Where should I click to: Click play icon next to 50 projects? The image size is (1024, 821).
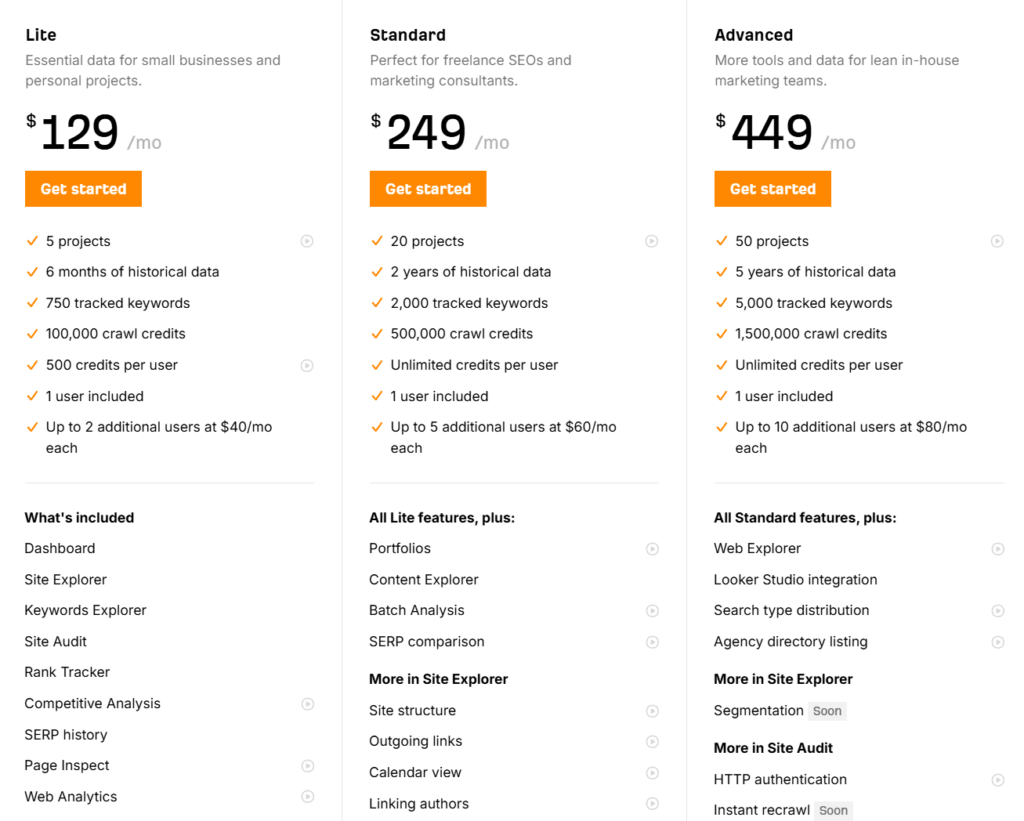point(997,241)
